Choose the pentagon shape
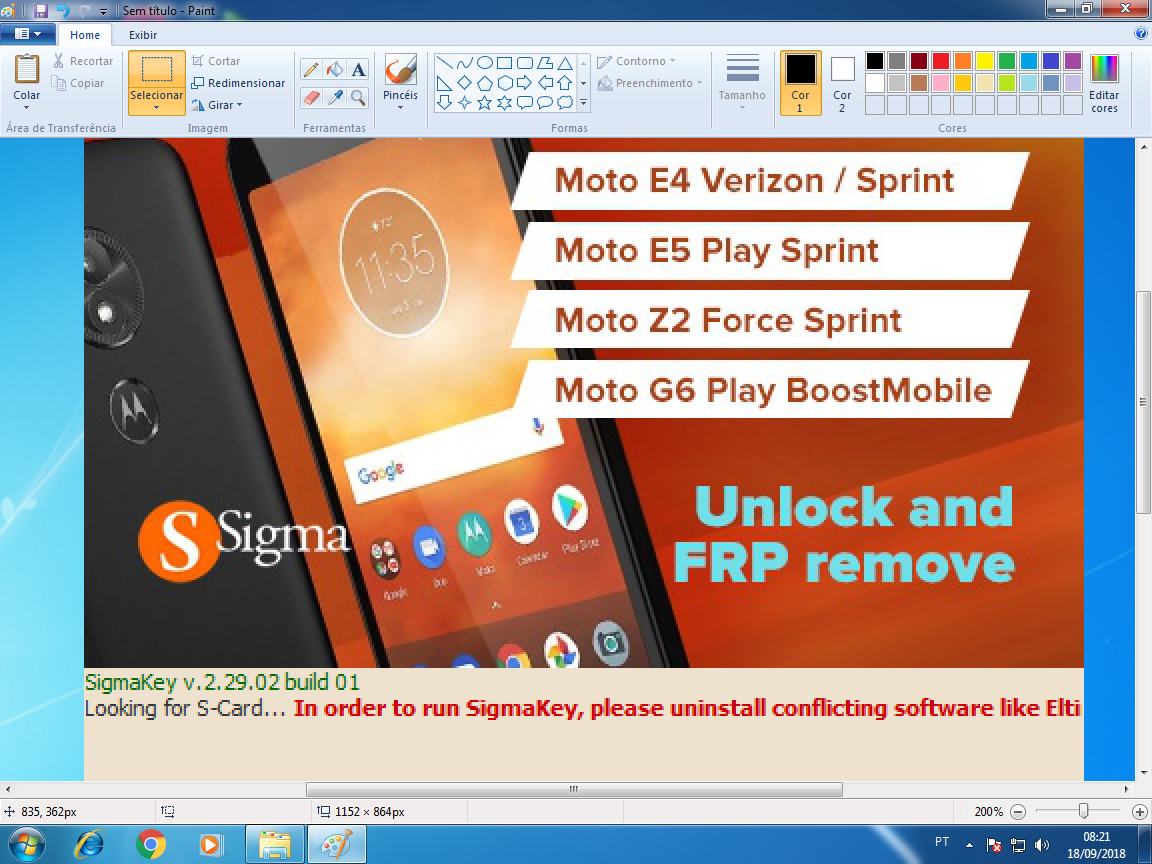This screenshot has width=1152, height=864. click(484, 83)
